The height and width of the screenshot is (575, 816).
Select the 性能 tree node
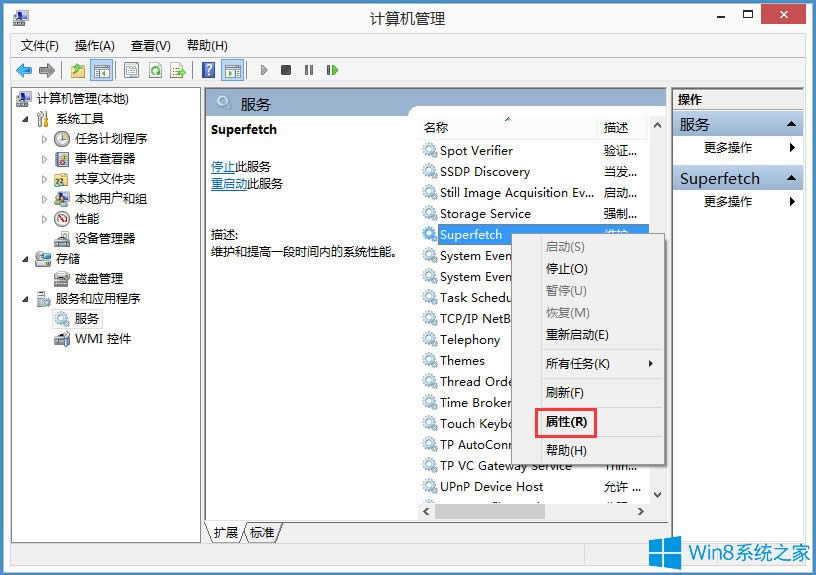87,219
